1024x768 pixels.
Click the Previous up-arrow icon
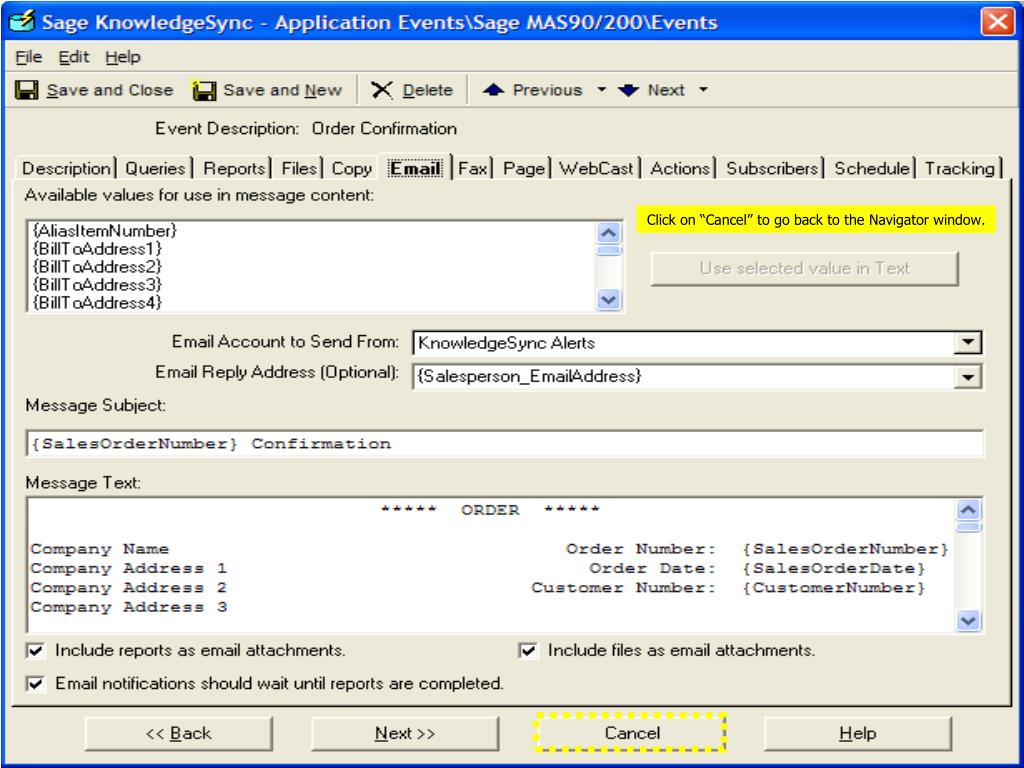tap(493, 90)
